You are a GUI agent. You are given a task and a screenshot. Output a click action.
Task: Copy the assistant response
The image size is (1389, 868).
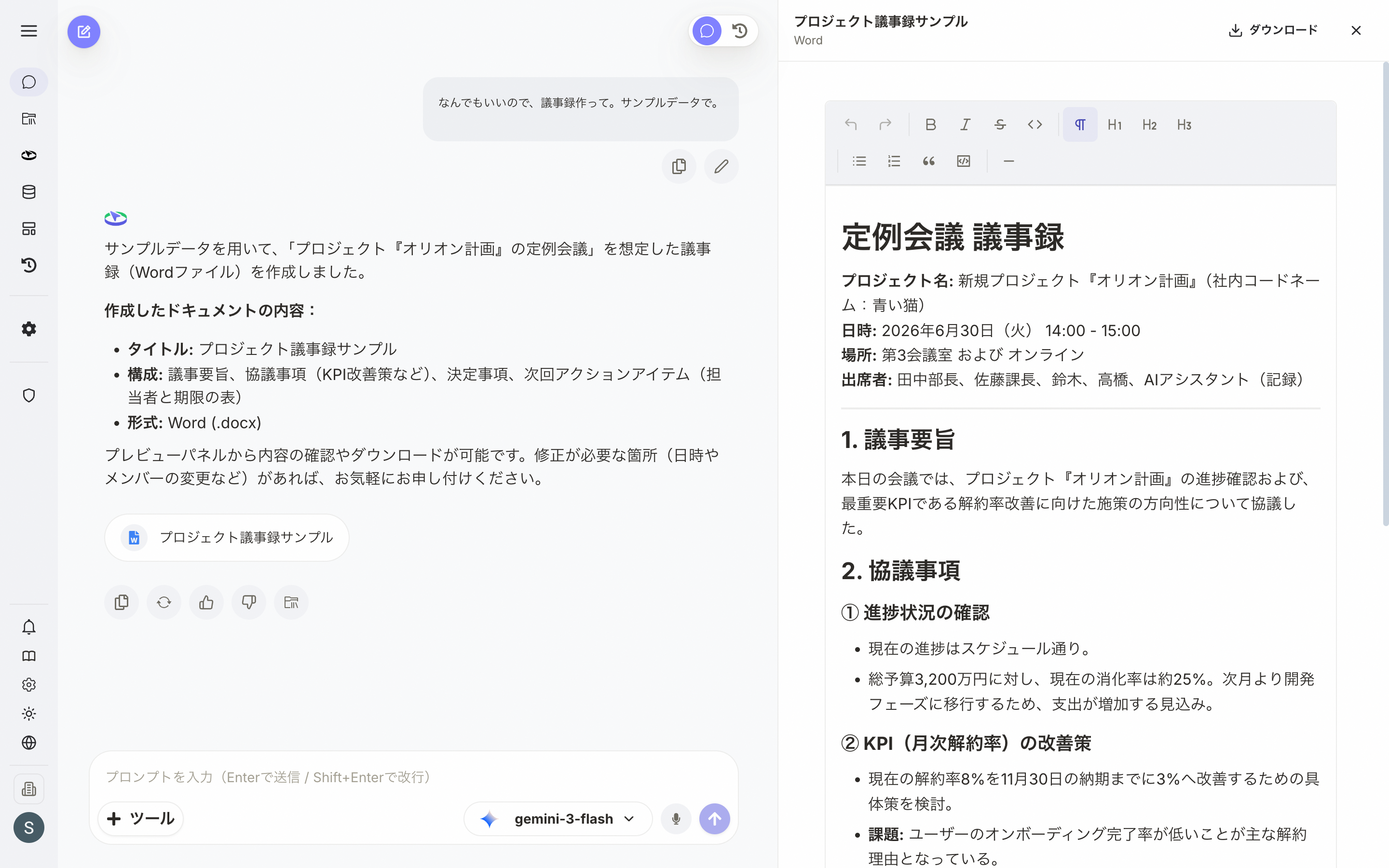point(122,602)
